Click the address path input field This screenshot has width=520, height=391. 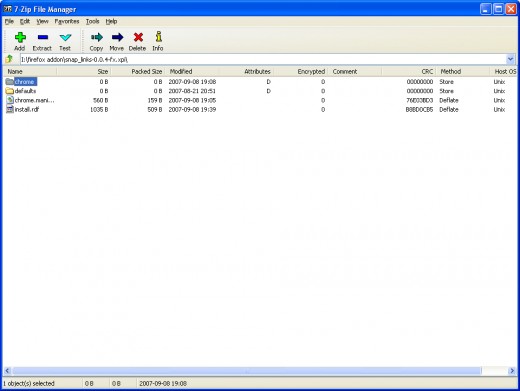[x=263, y=59]
